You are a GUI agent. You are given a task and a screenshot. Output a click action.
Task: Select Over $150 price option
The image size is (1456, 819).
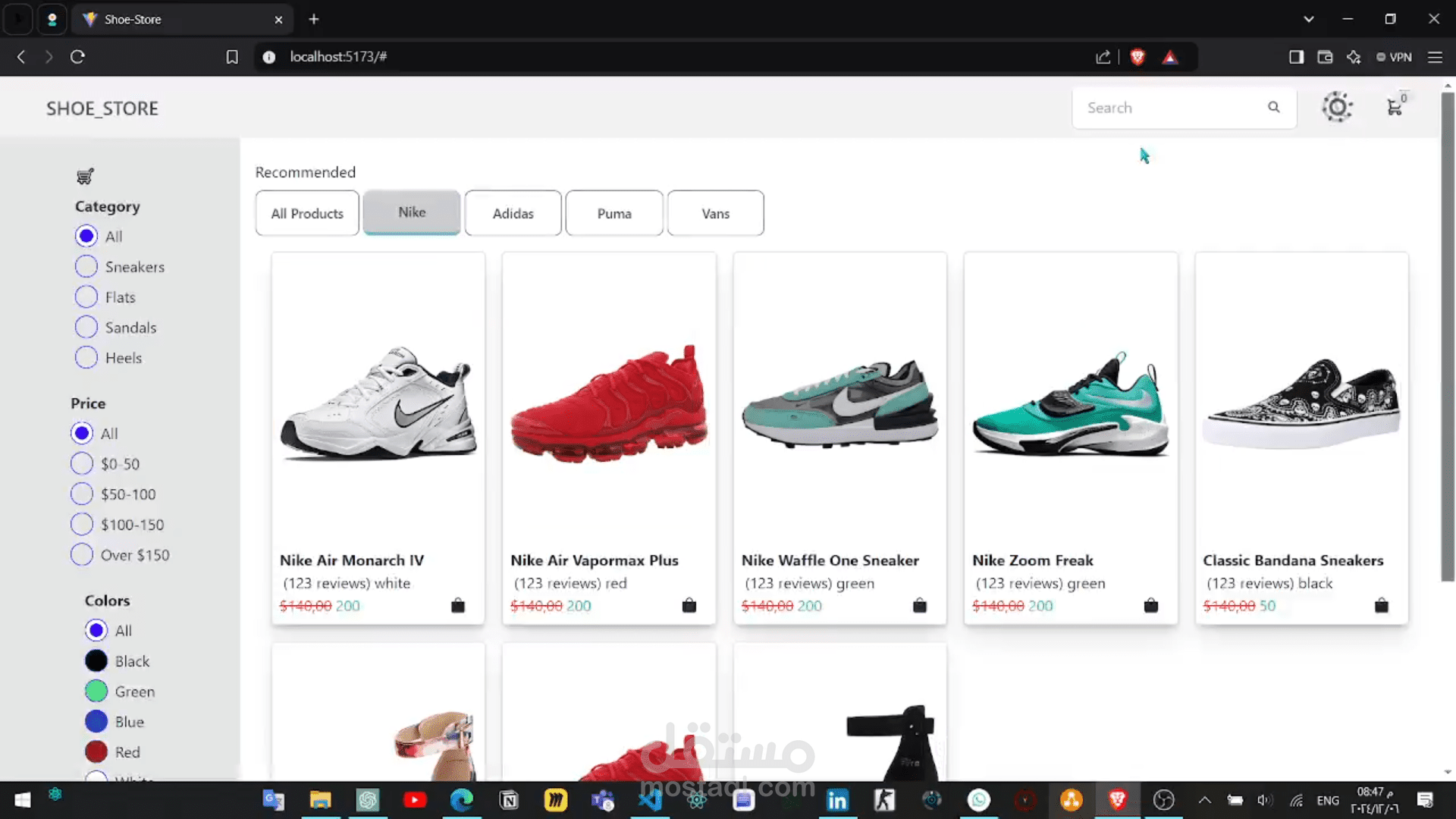click(x=82, y=554)
